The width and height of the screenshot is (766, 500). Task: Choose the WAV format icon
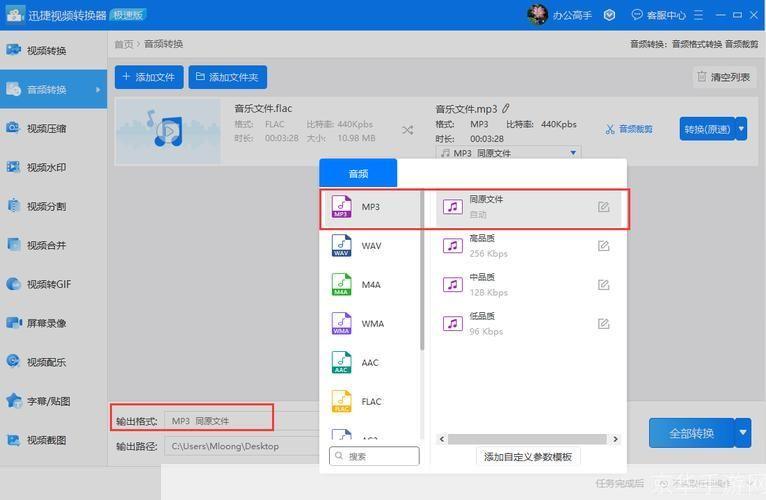tap(341, 245)
